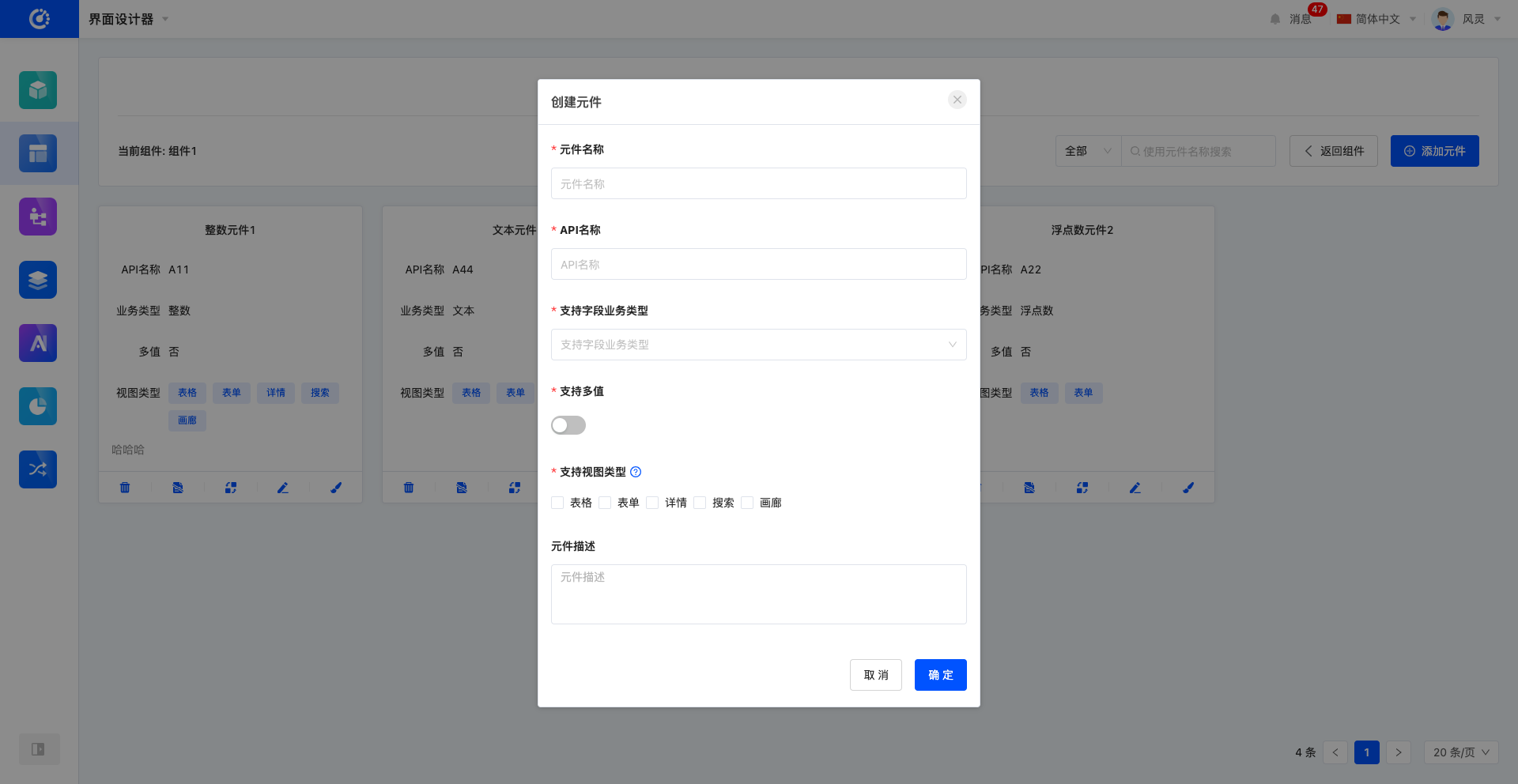1518x784 pixels.
Task: Click the help icon beside 支持视图类型
Action: click(x=636, y=472)
